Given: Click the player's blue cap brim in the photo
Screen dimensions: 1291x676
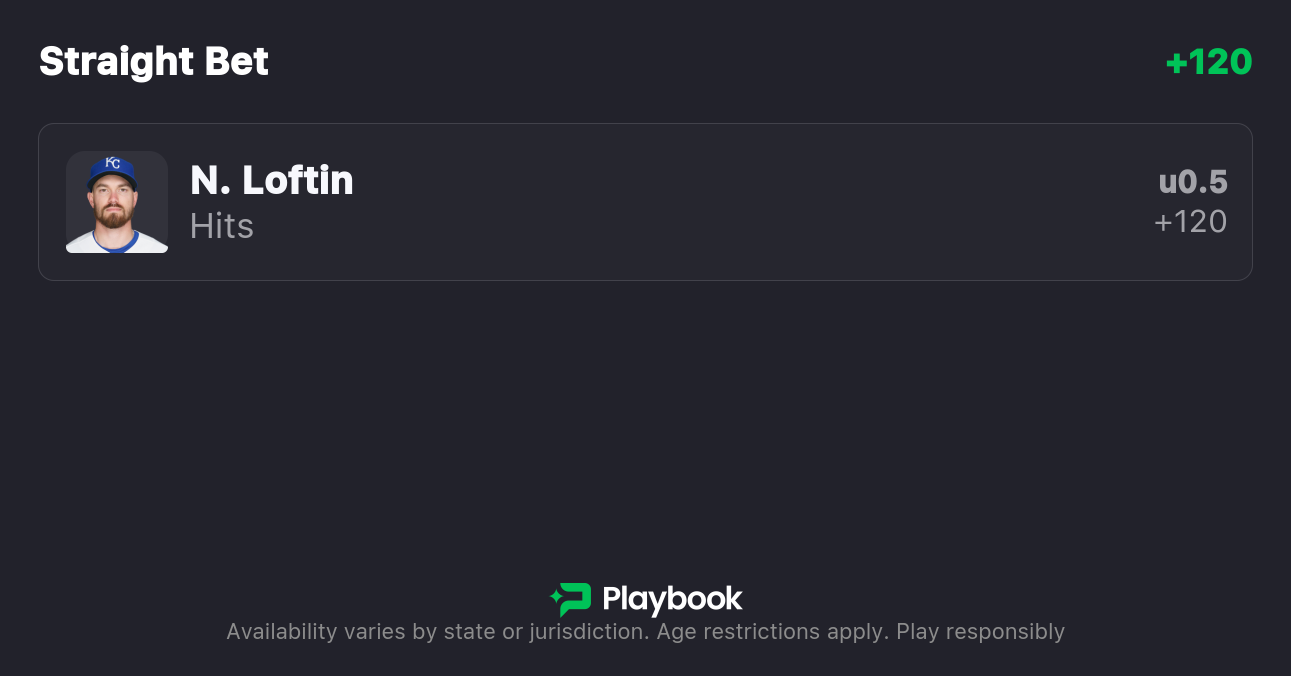Looking at the screenshot, I should click(x=112, y=179).
